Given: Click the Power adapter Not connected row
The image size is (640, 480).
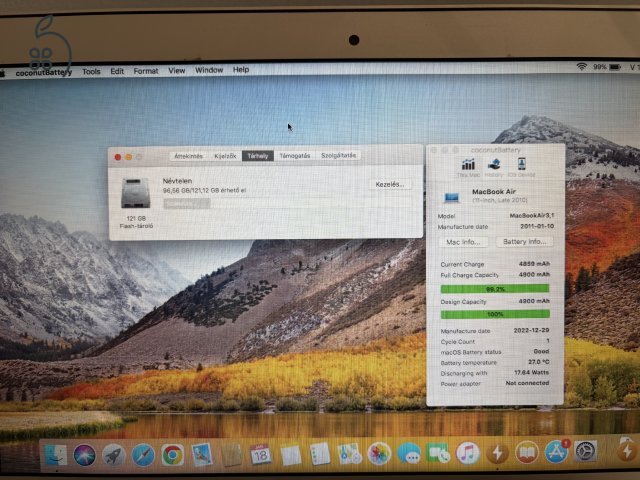Looking at the screenshot, I should pyautogui.click(x=495, y=383).
